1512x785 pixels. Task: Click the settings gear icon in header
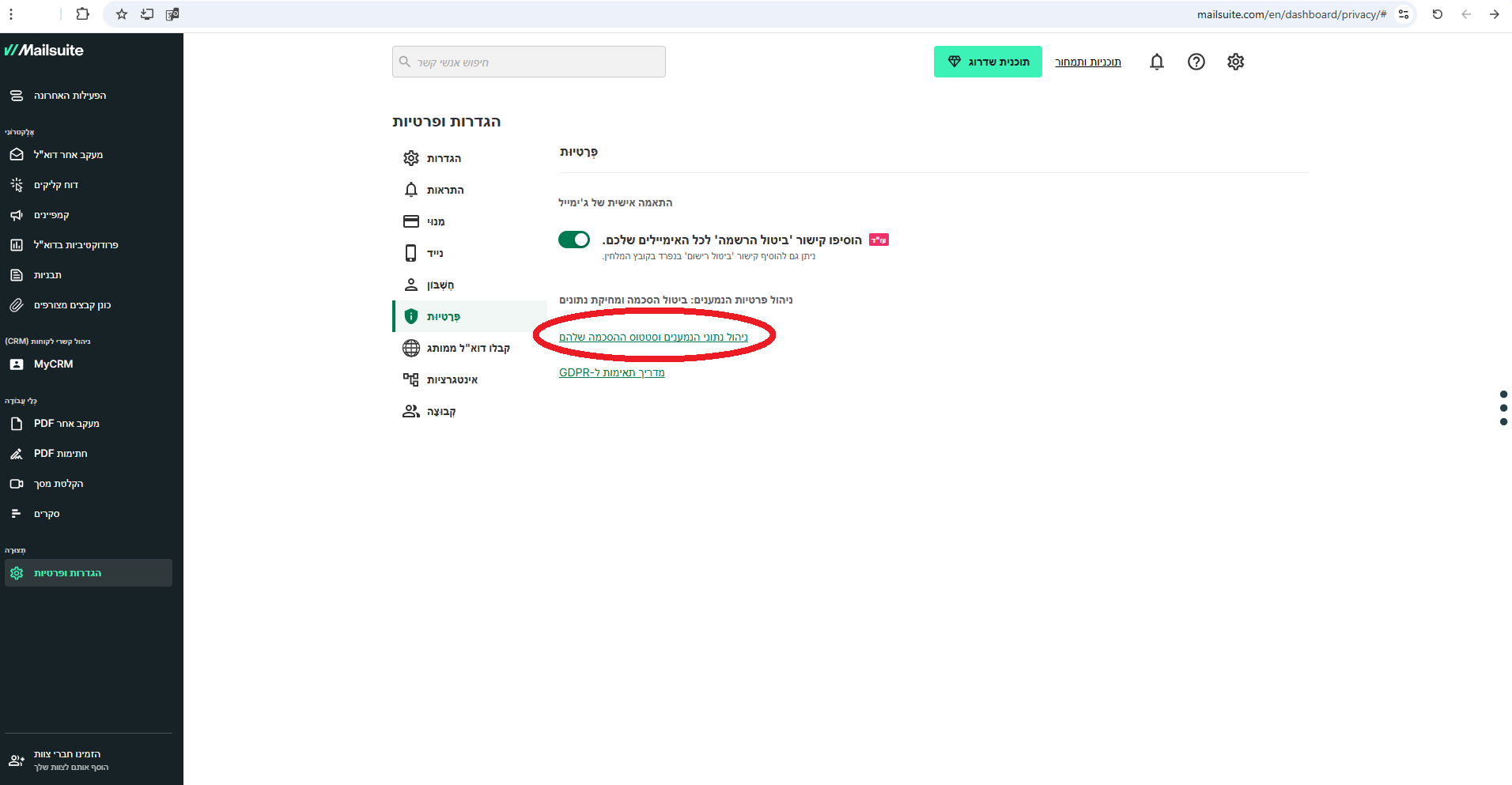coord(1235,62)
